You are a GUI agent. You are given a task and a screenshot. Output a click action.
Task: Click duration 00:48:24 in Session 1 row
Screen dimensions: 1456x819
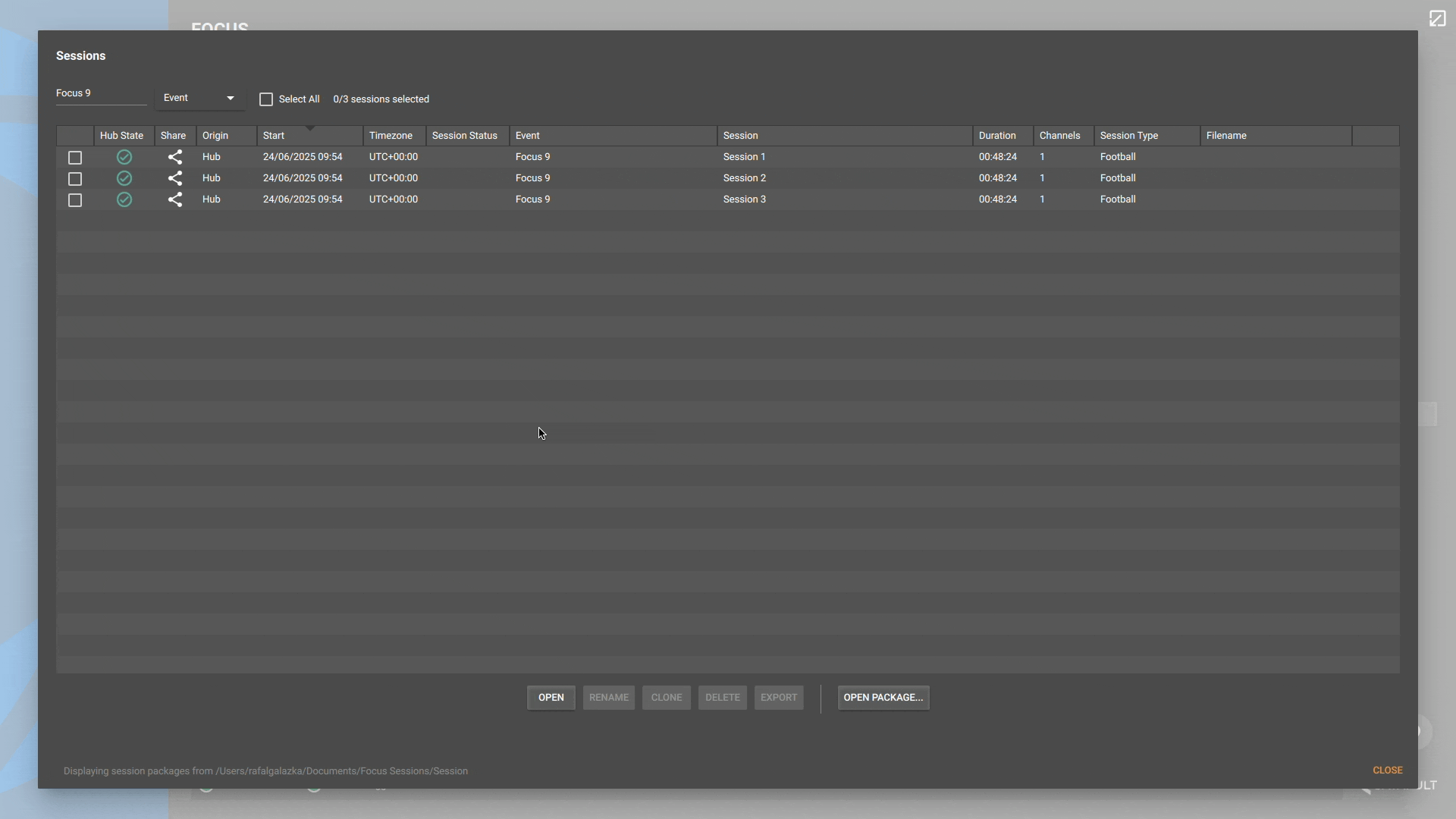tap(998, 157)
